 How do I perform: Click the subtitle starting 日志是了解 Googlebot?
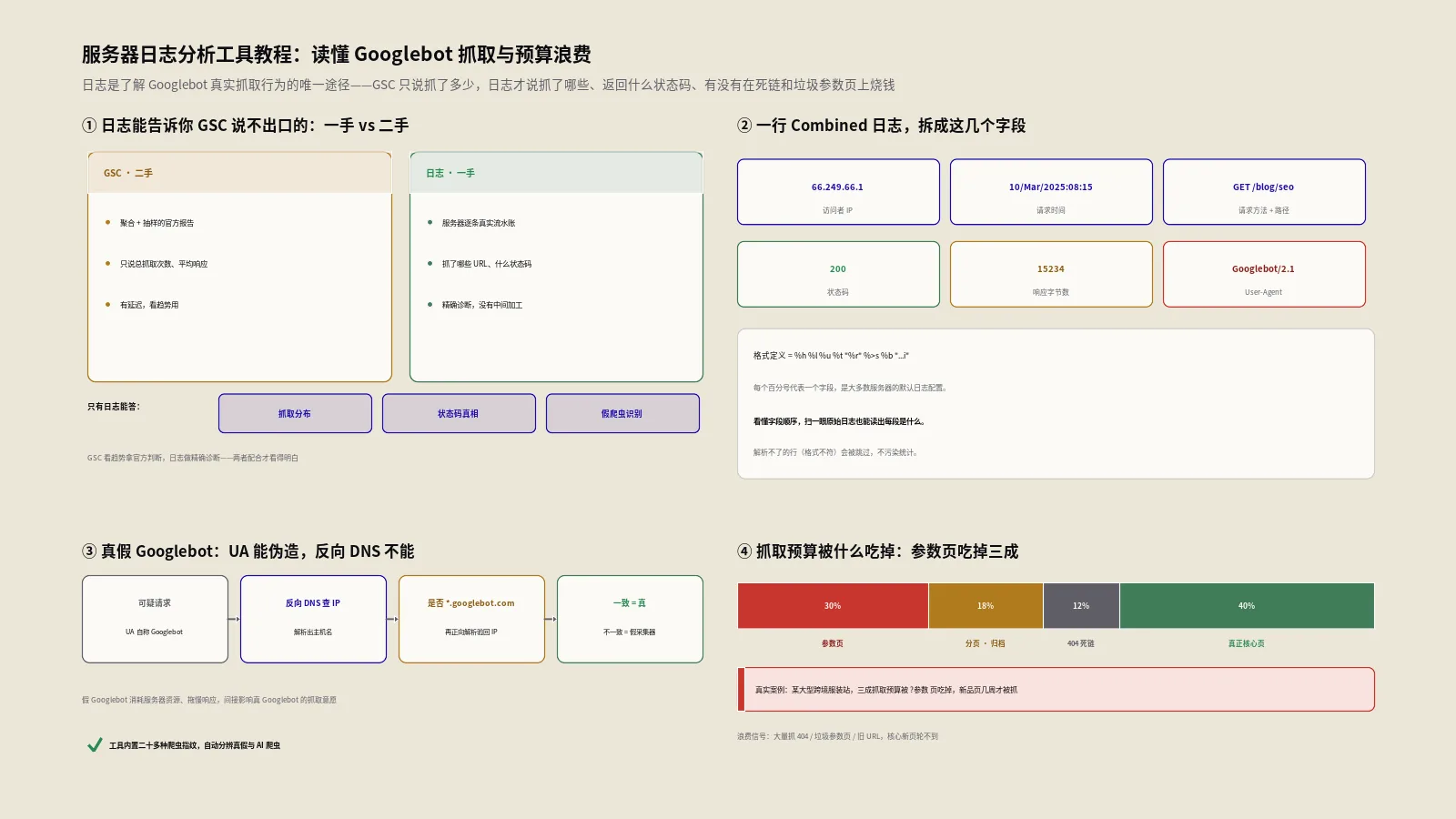pyautogui.click(x=489, y=85)
